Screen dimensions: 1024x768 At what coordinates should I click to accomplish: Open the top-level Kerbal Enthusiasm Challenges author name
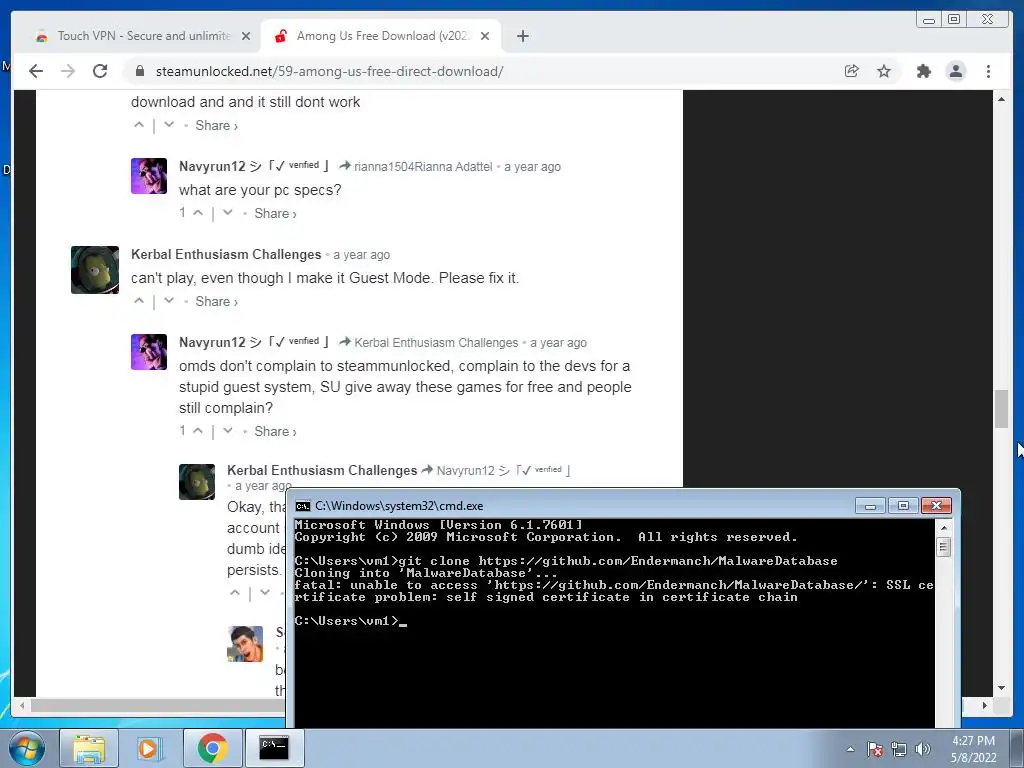(x=226, y=255)
